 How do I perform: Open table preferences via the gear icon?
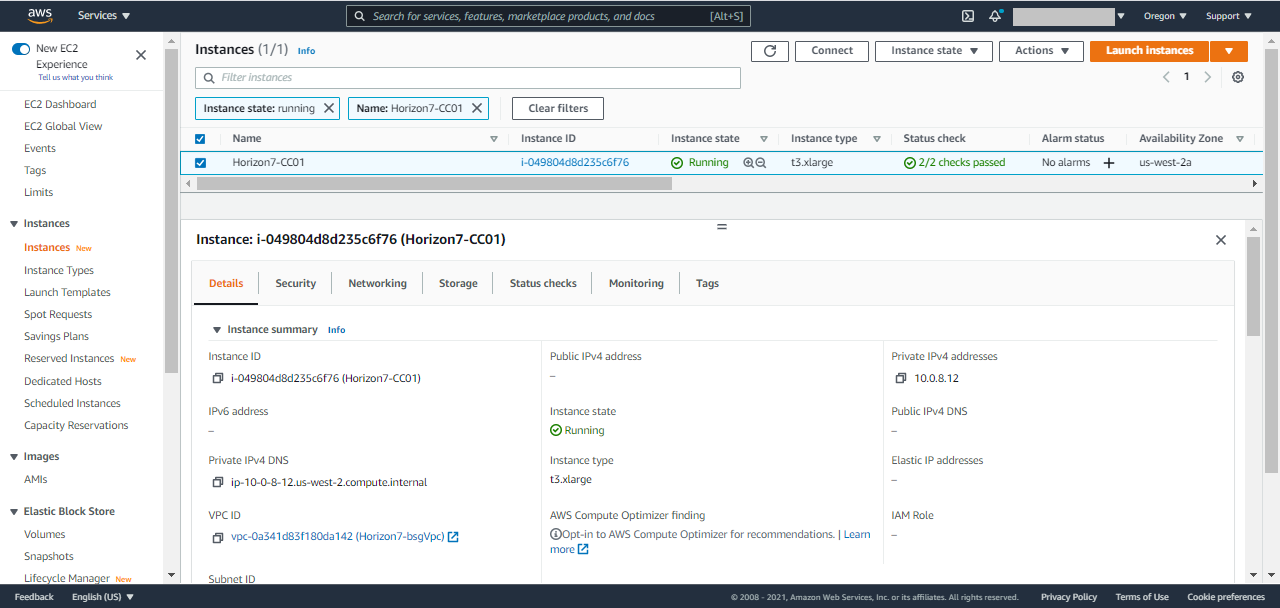(x=1238, y=77)
